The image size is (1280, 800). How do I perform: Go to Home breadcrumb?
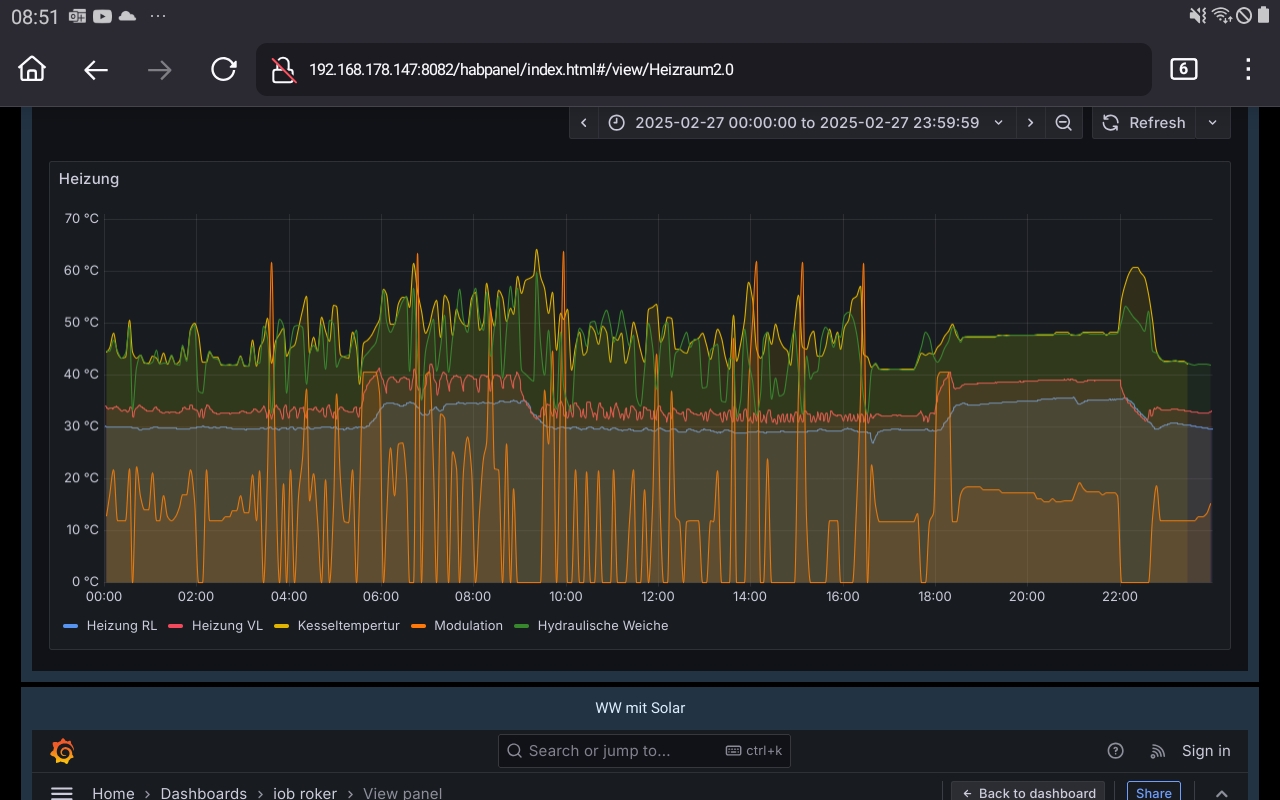(113, 793)
